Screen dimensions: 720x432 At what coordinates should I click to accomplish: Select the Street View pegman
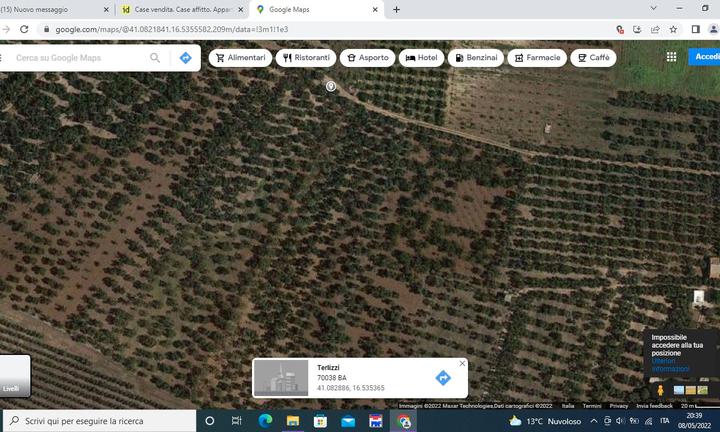(660, 390)
